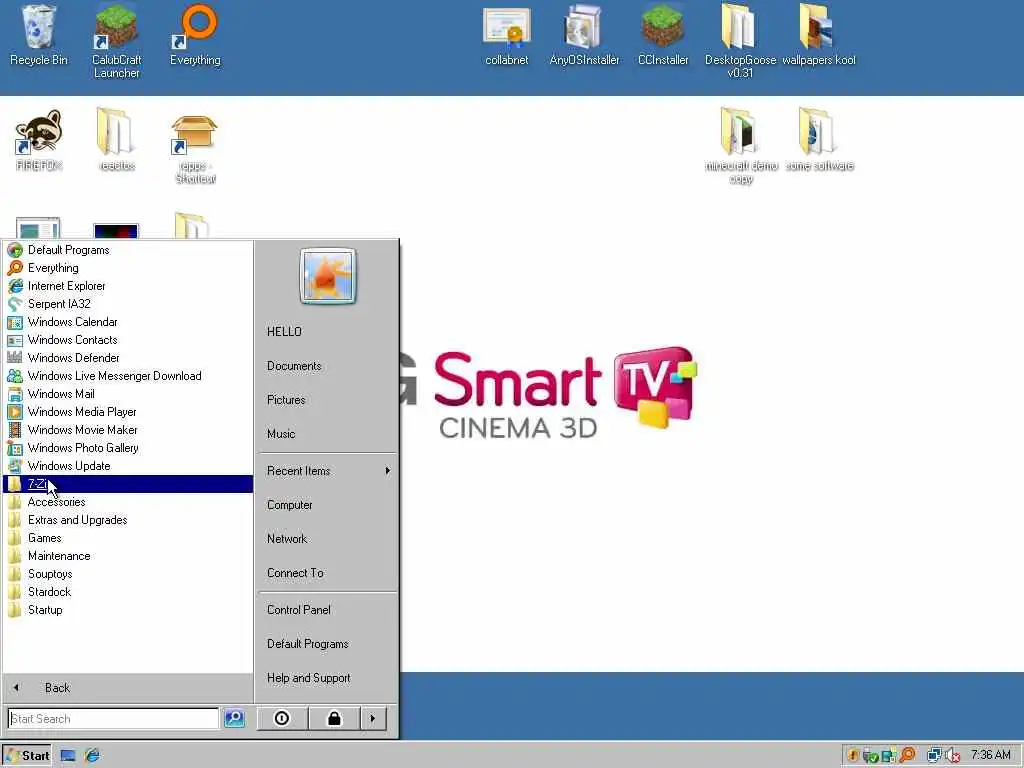This screenshot has height=768, width=1024.
Task: Open Windows Mail
Action: click(x=128, y=394)
